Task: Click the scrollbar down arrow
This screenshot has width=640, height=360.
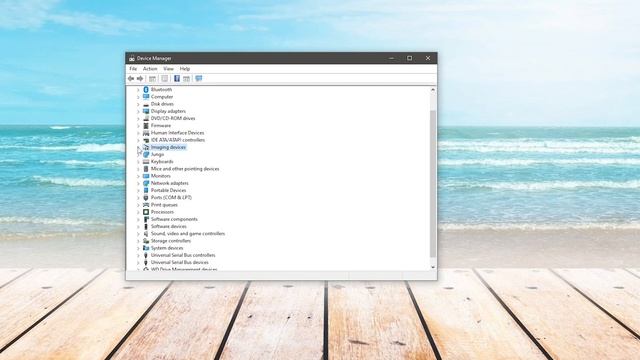Action: (x=433, y=267)
